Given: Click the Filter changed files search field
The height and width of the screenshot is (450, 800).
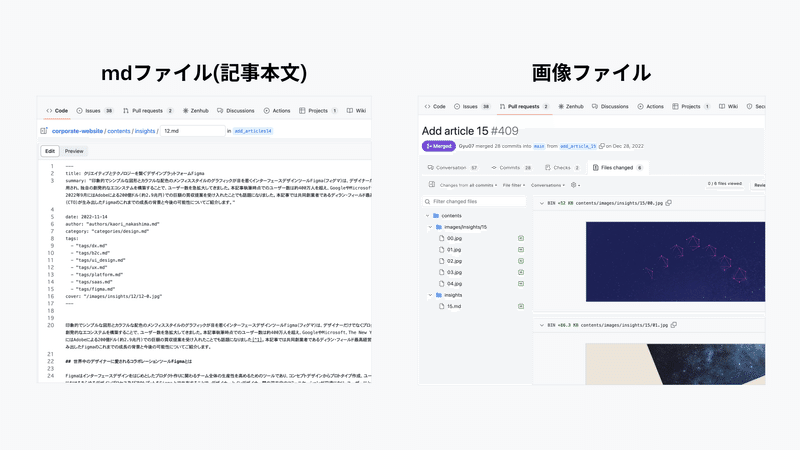Looking at the screenshot, I should [474, 202].
